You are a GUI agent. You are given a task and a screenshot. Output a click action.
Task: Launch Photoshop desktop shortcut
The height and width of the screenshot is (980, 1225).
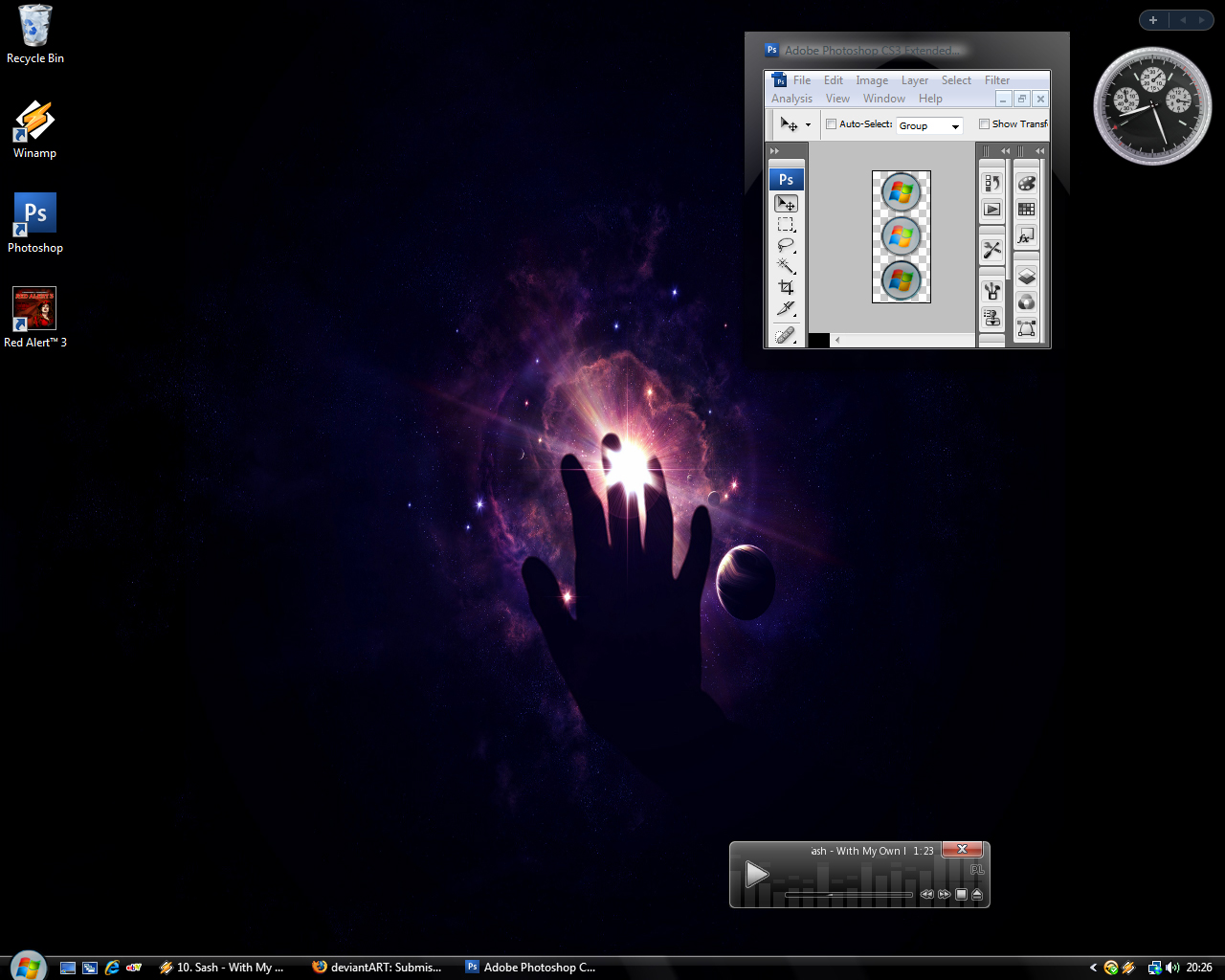[35, 224]
